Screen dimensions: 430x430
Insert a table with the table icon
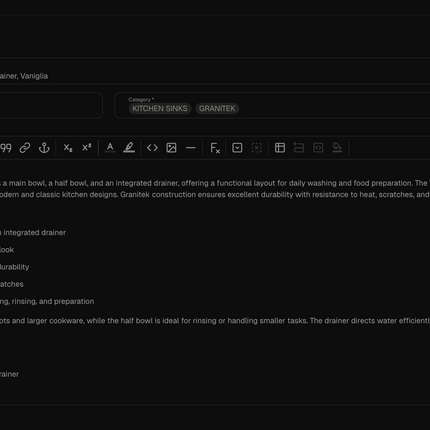coord(280,148)
